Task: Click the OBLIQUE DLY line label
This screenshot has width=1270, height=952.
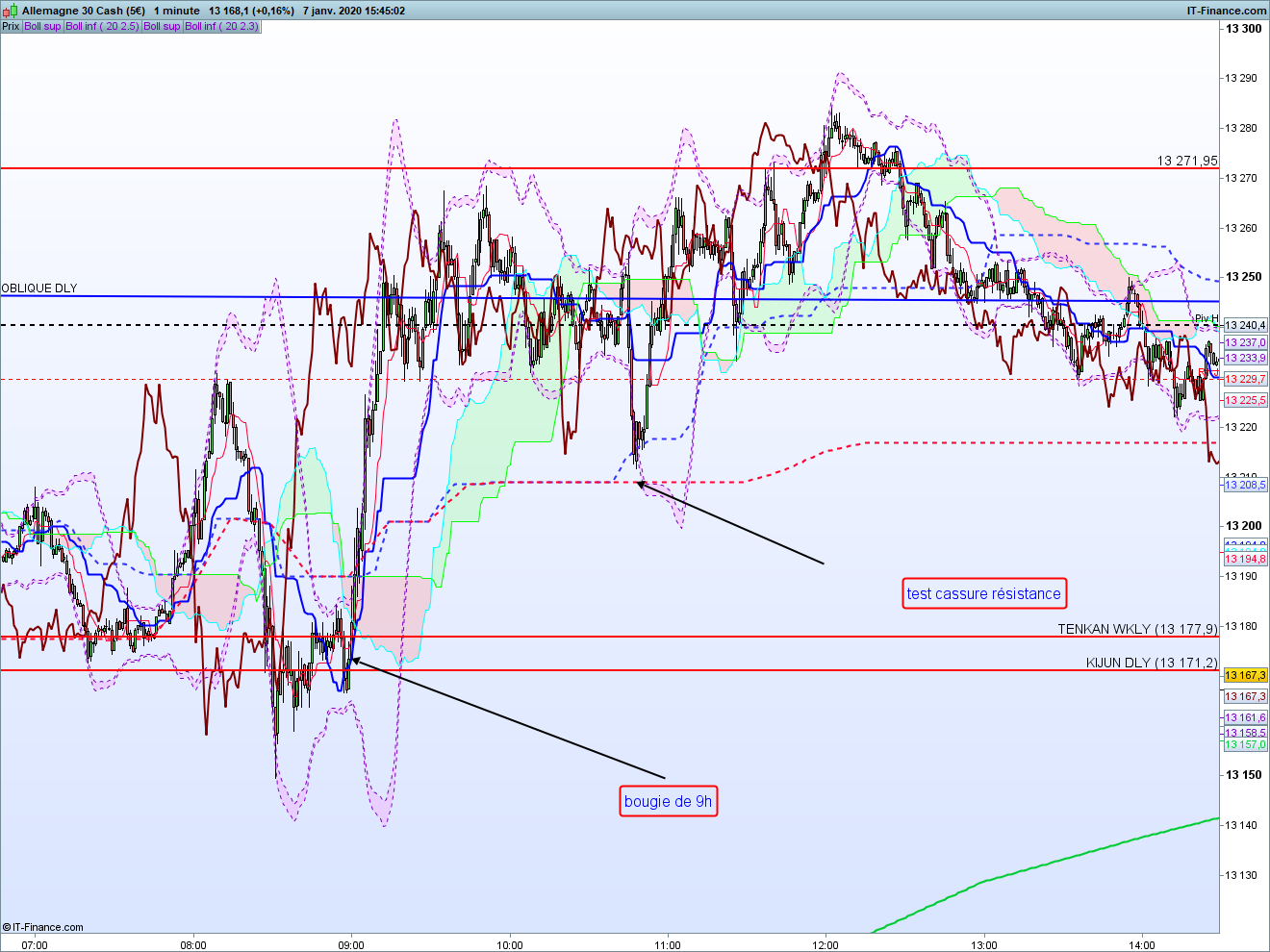Action: (x=39, y=288)
